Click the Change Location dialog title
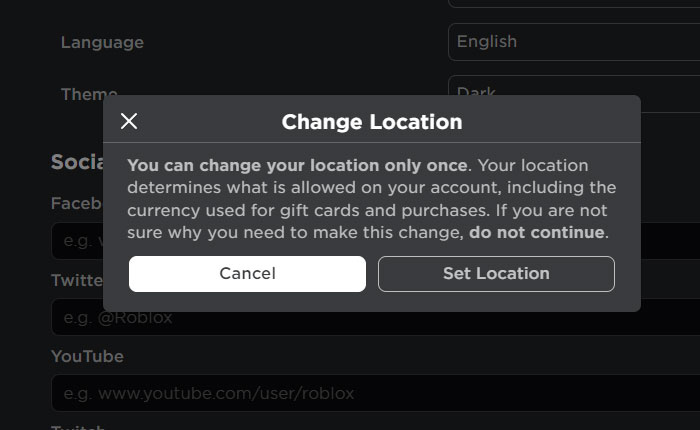 pyautogui.click(x=372, y=122)
